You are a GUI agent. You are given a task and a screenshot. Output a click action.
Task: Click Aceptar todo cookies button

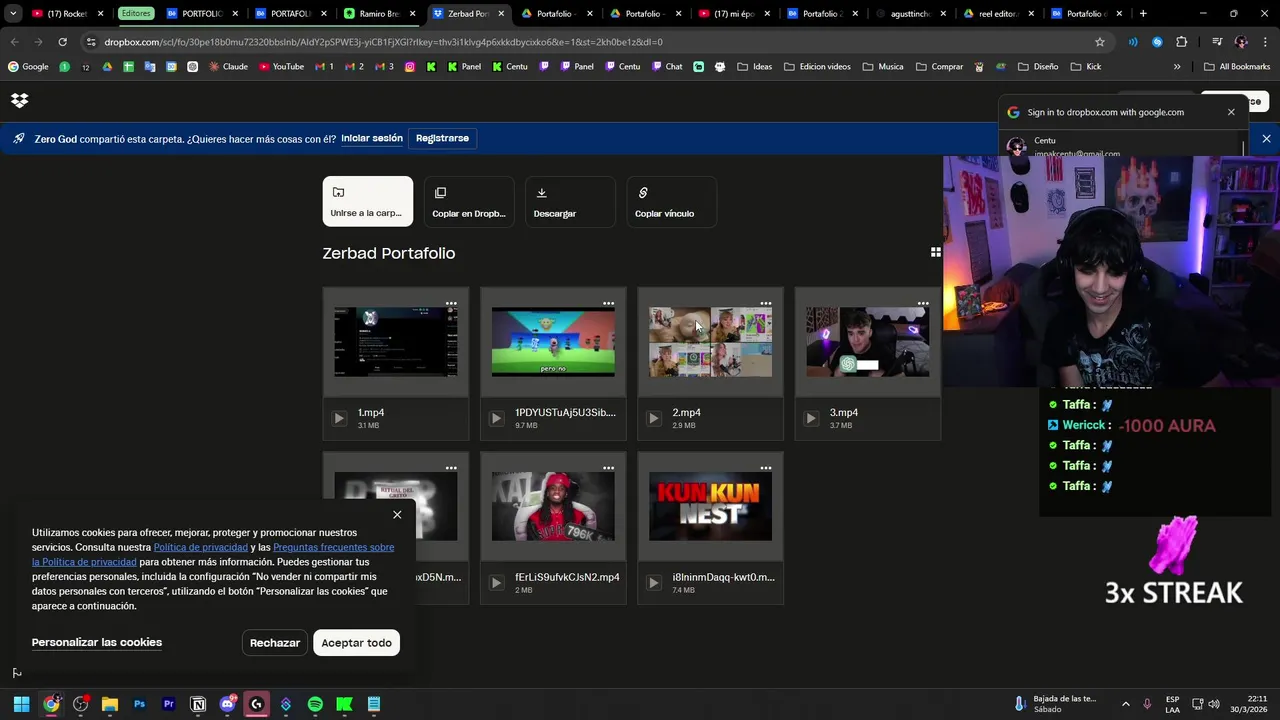(x=356, y=643)
